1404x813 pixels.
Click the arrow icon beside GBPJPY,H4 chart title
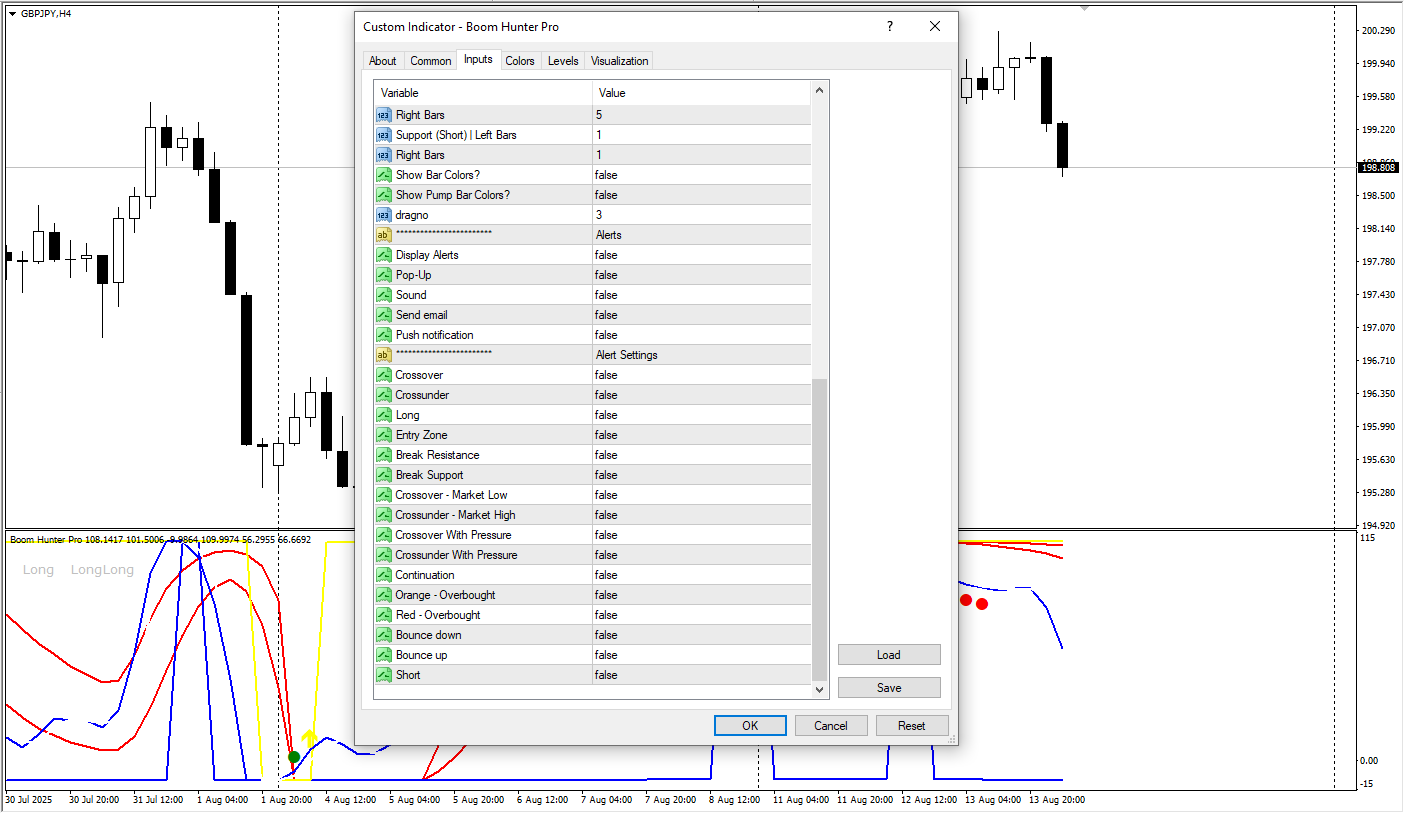pyautogui.click(x=12, y=13)
